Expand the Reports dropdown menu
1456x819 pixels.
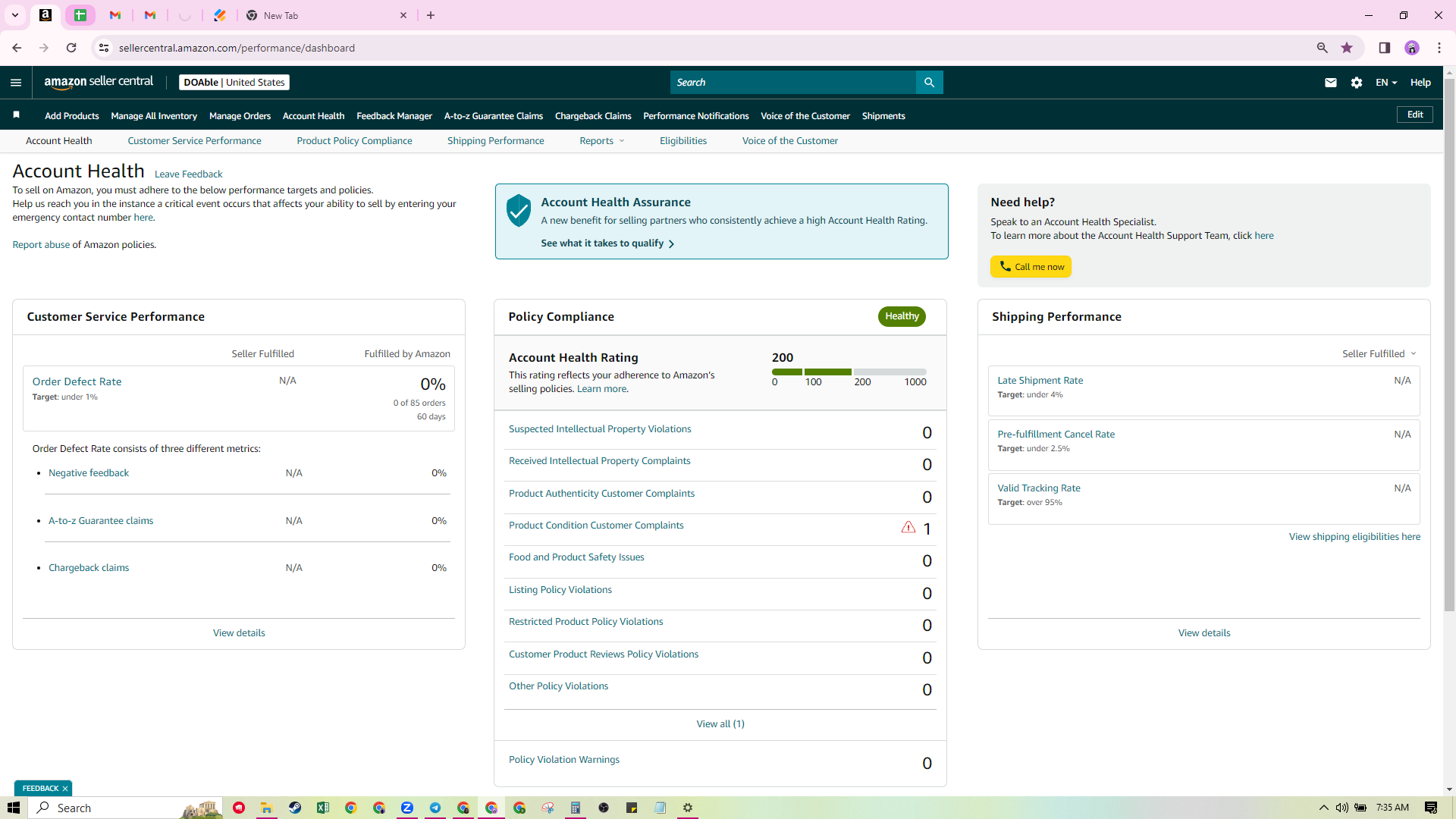pos(602,141)
